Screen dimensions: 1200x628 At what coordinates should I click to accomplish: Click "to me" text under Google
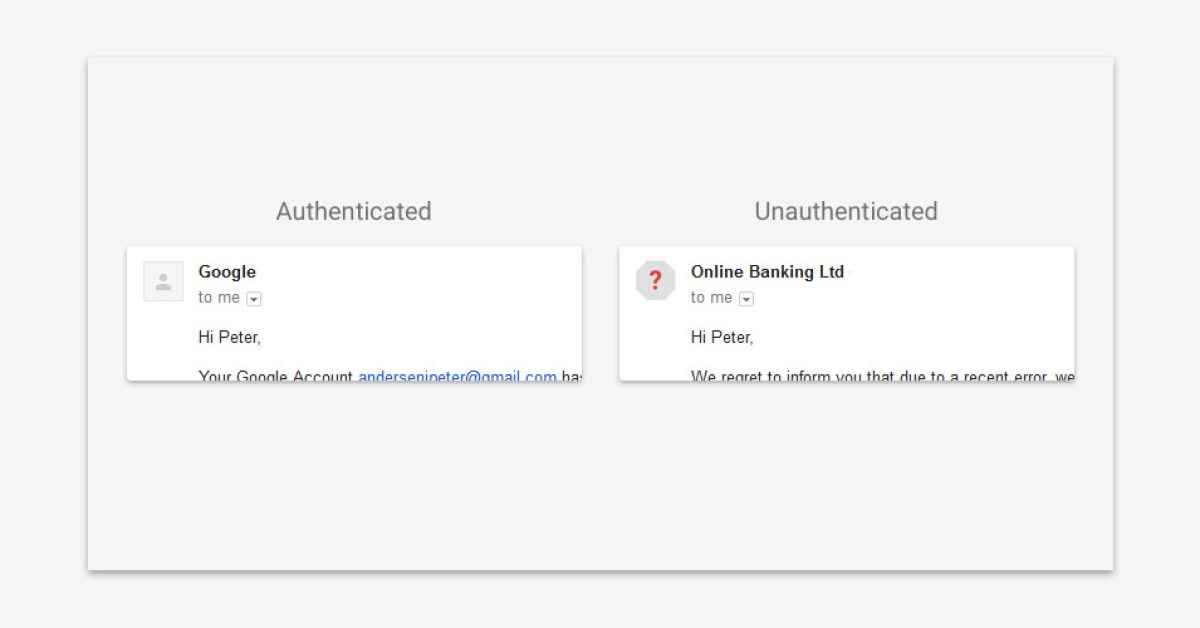tap(219, 298)
